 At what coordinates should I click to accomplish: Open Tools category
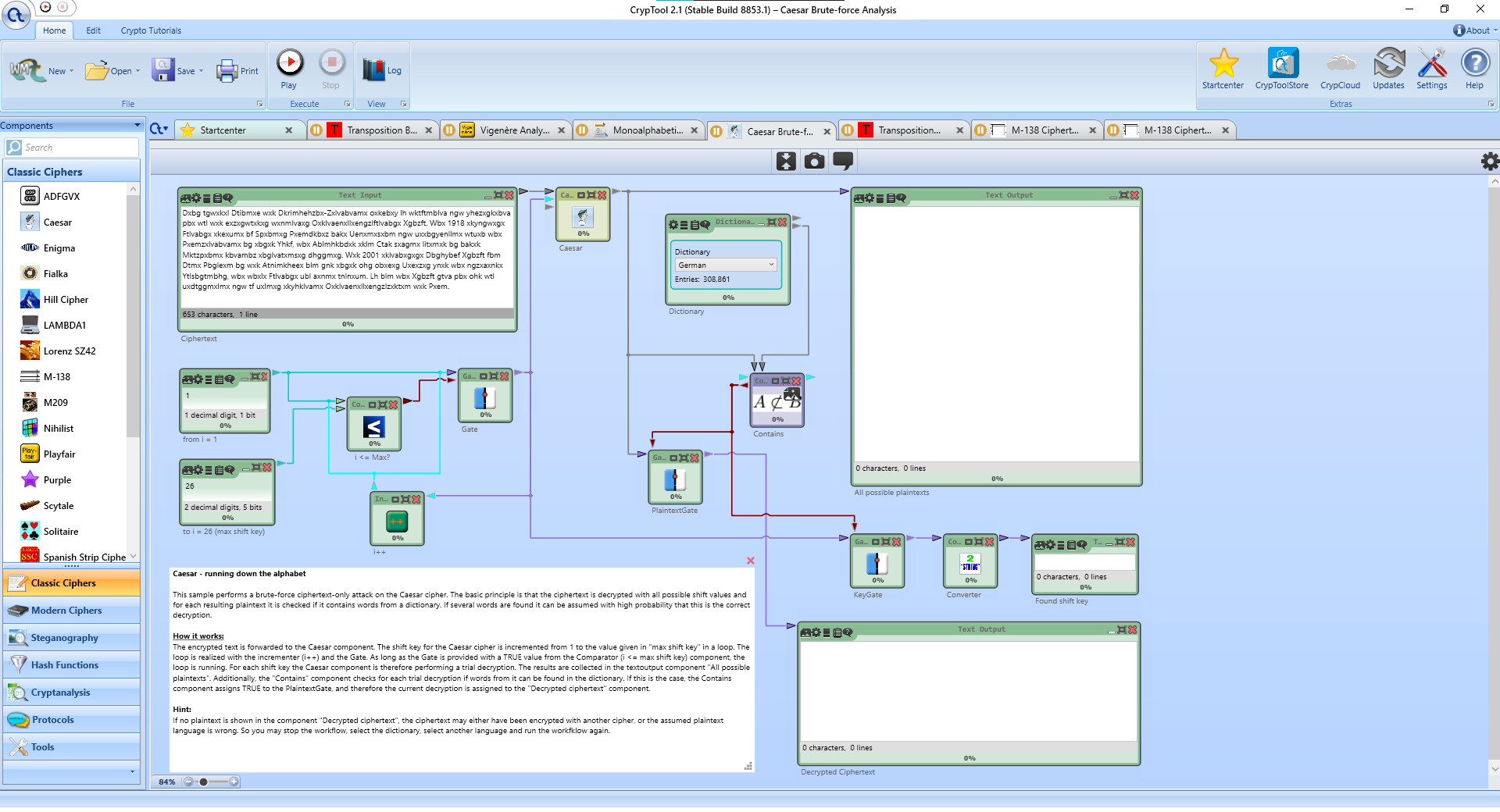[x=71, y=747]
